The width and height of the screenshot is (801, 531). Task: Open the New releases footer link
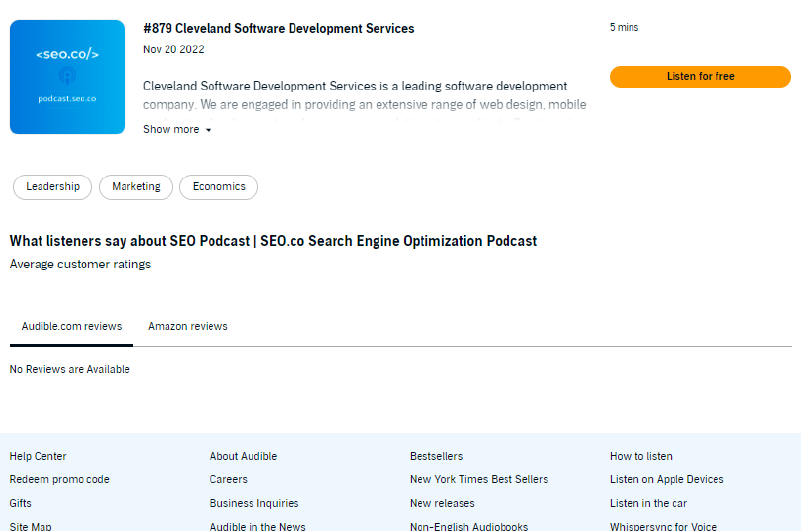tap(442, 503)
